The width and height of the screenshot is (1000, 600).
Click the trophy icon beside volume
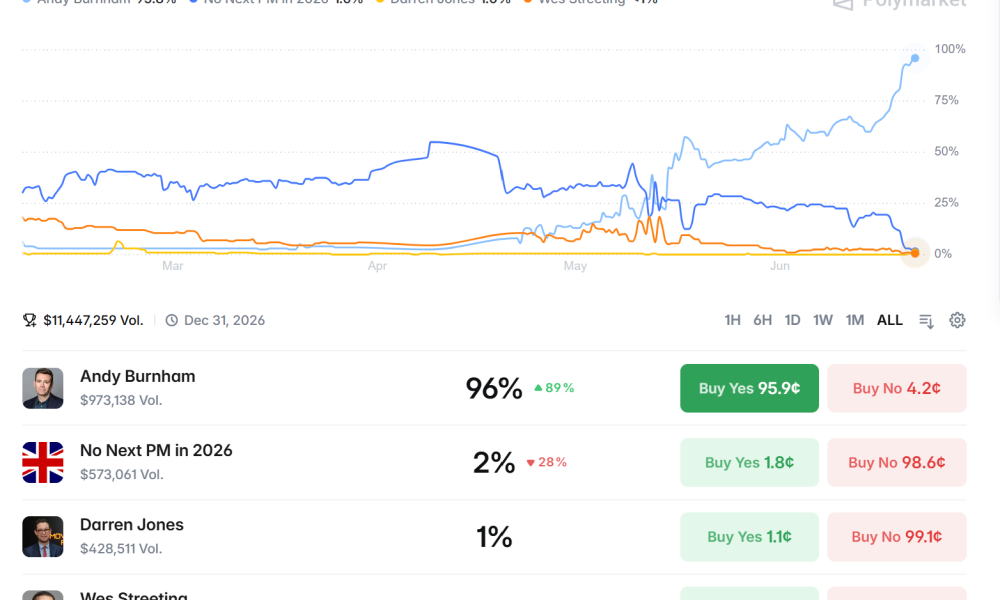coord(29,320)
